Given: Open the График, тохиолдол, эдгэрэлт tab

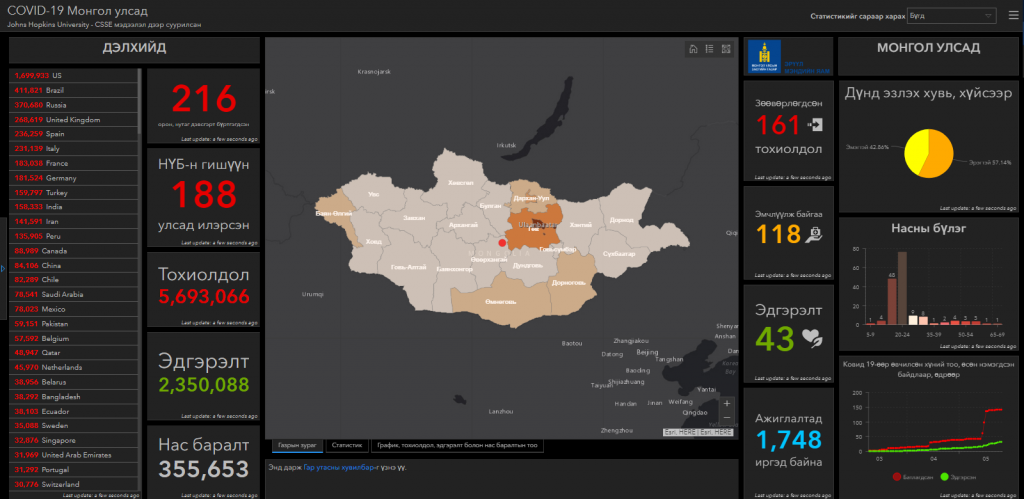Looking at the screenshot, I should pos(456,445).
